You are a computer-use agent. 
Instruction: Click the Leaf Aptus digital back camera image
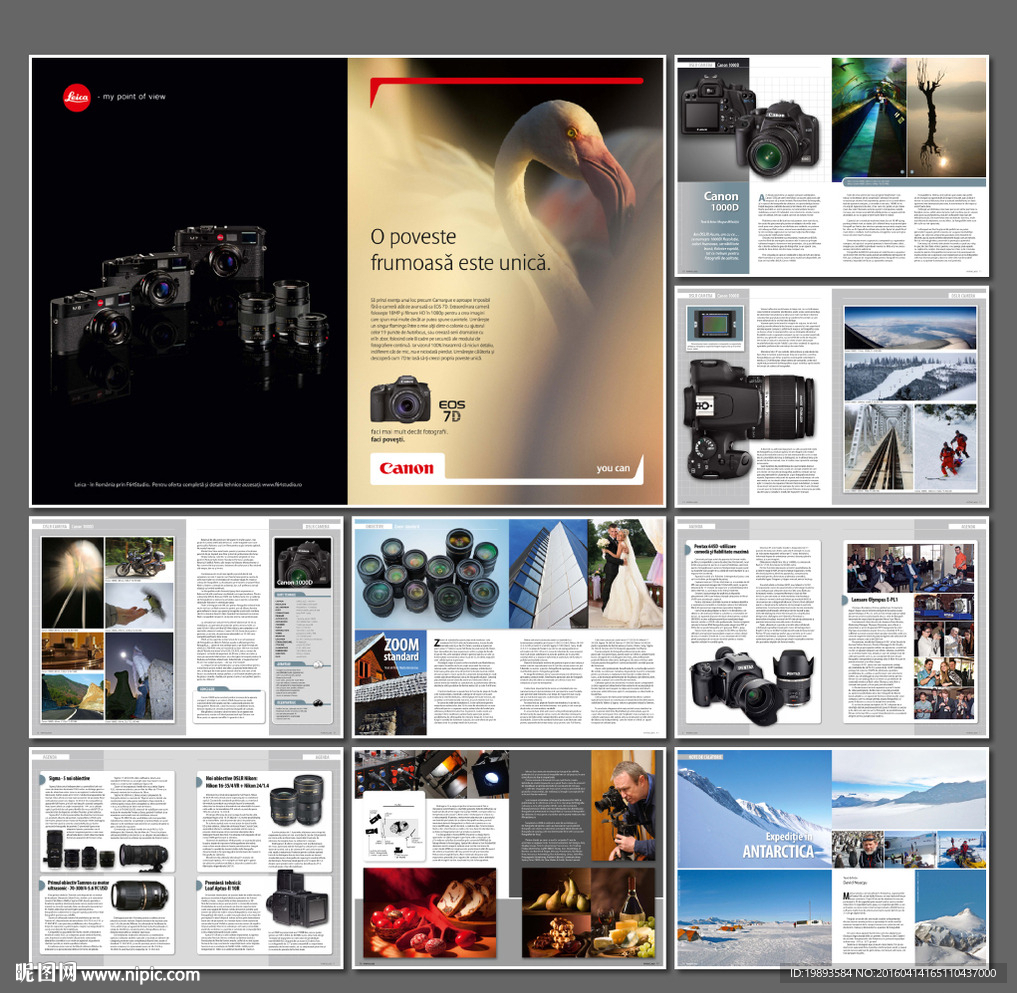(x=297, y=900)
